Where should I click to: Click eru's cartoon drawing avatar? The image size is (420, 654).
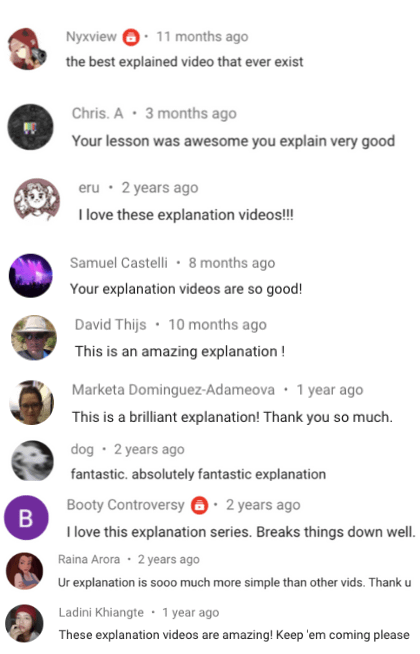click(37, 199)
